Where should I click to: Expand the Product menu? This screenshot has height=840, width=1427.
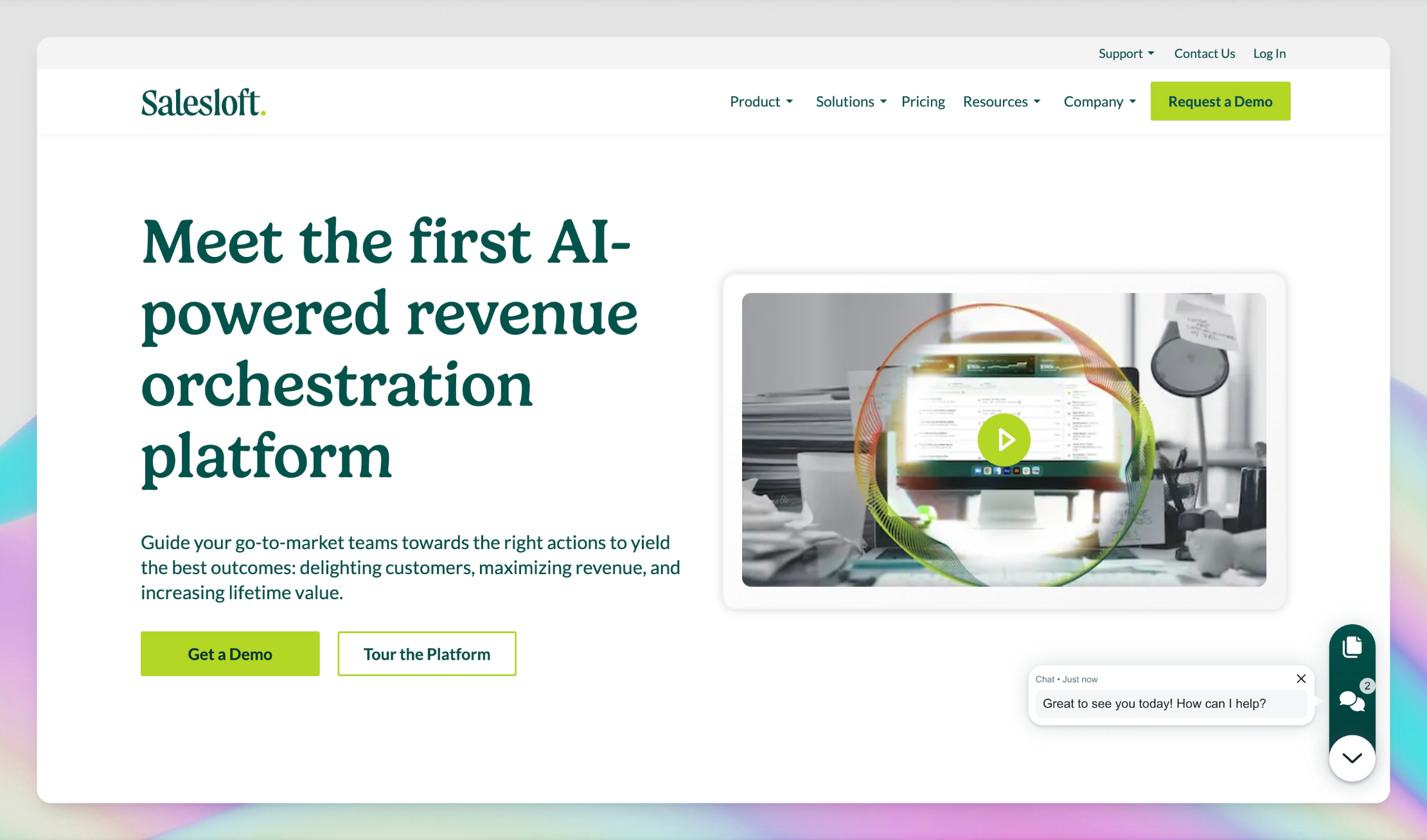(x=761, y=101)
